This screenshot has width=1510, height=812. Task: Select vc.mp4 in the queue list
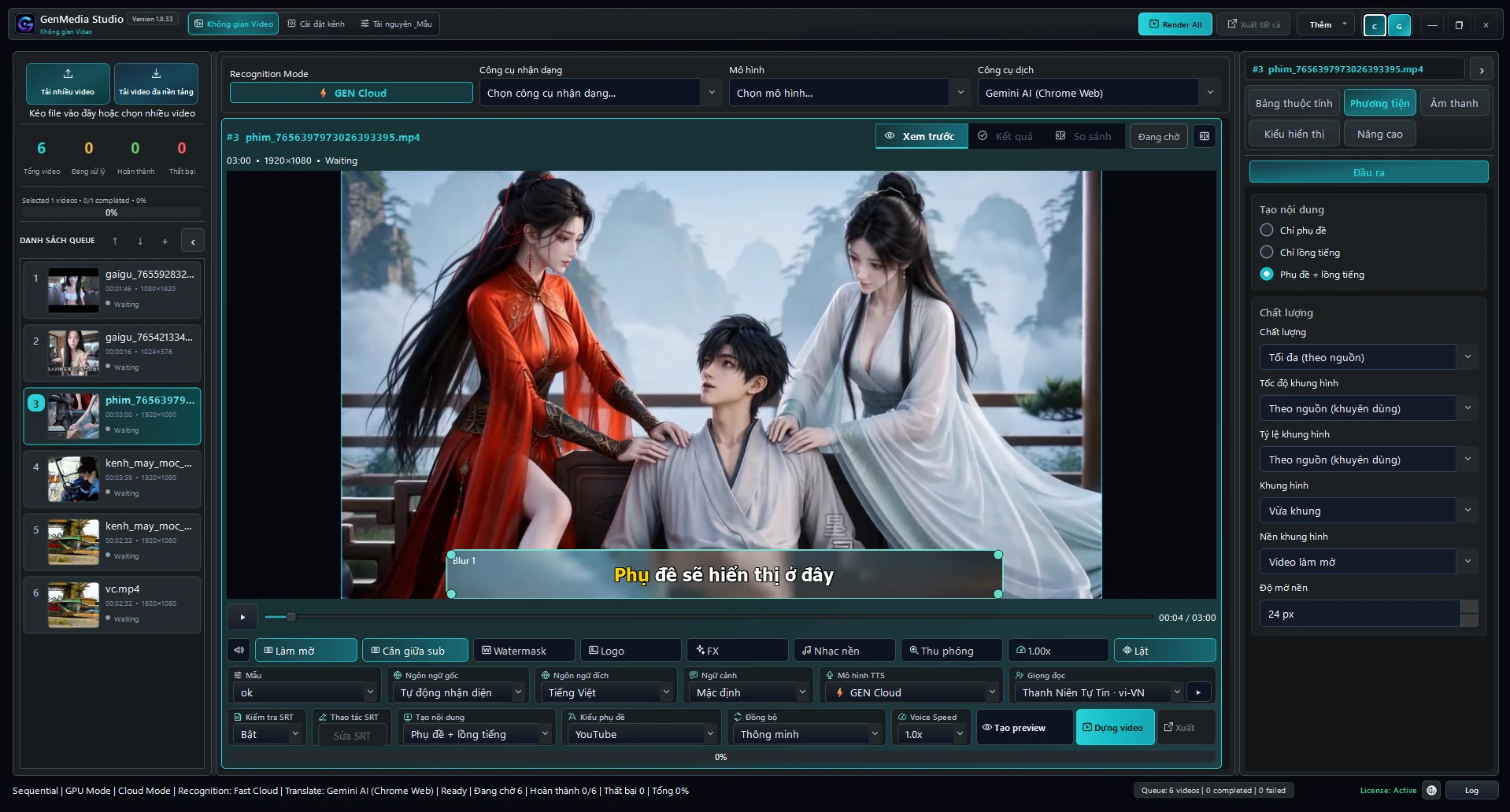[112, 605]
